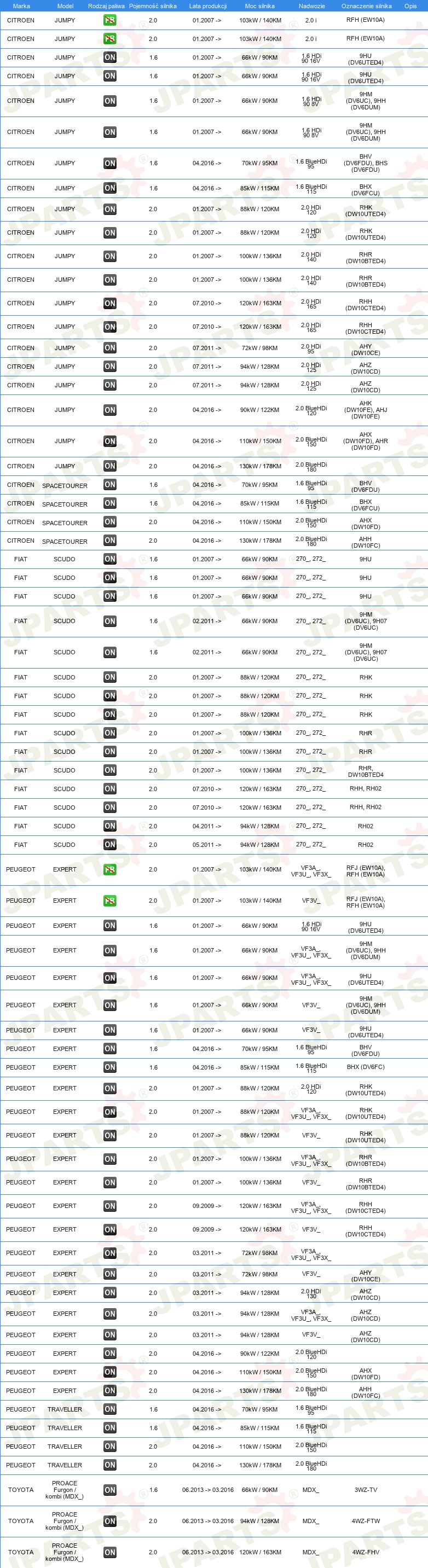The height and width of the screenshot is (1568, 428).
Task: Click ON fuel icon in Jumpy 72kW / 98KM row
Action: pyautogui.click(x=109, y=348)
